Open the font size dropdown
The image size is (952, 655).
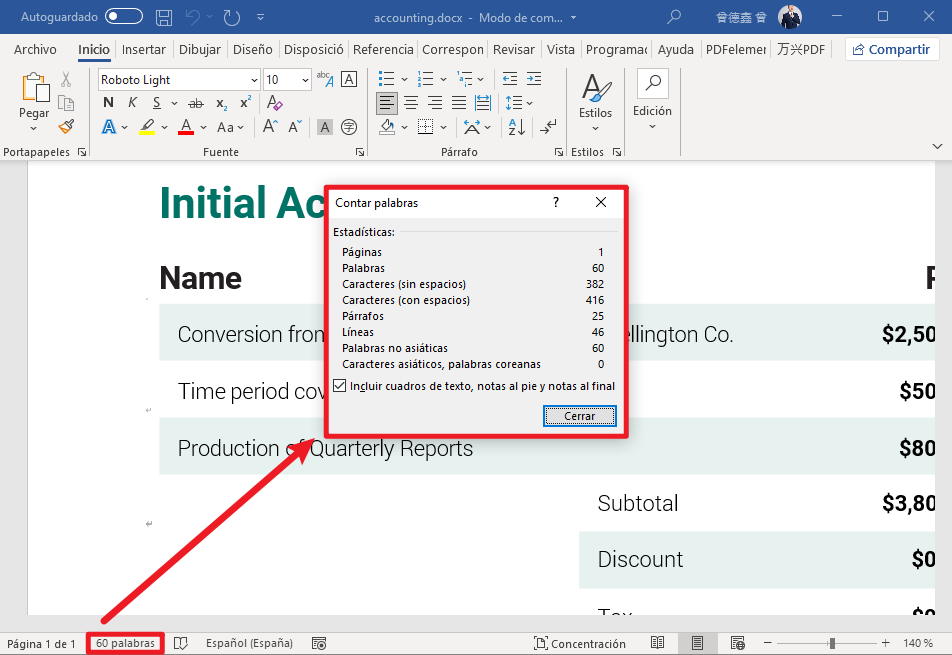pyautogui.click(x=305, y=80)
